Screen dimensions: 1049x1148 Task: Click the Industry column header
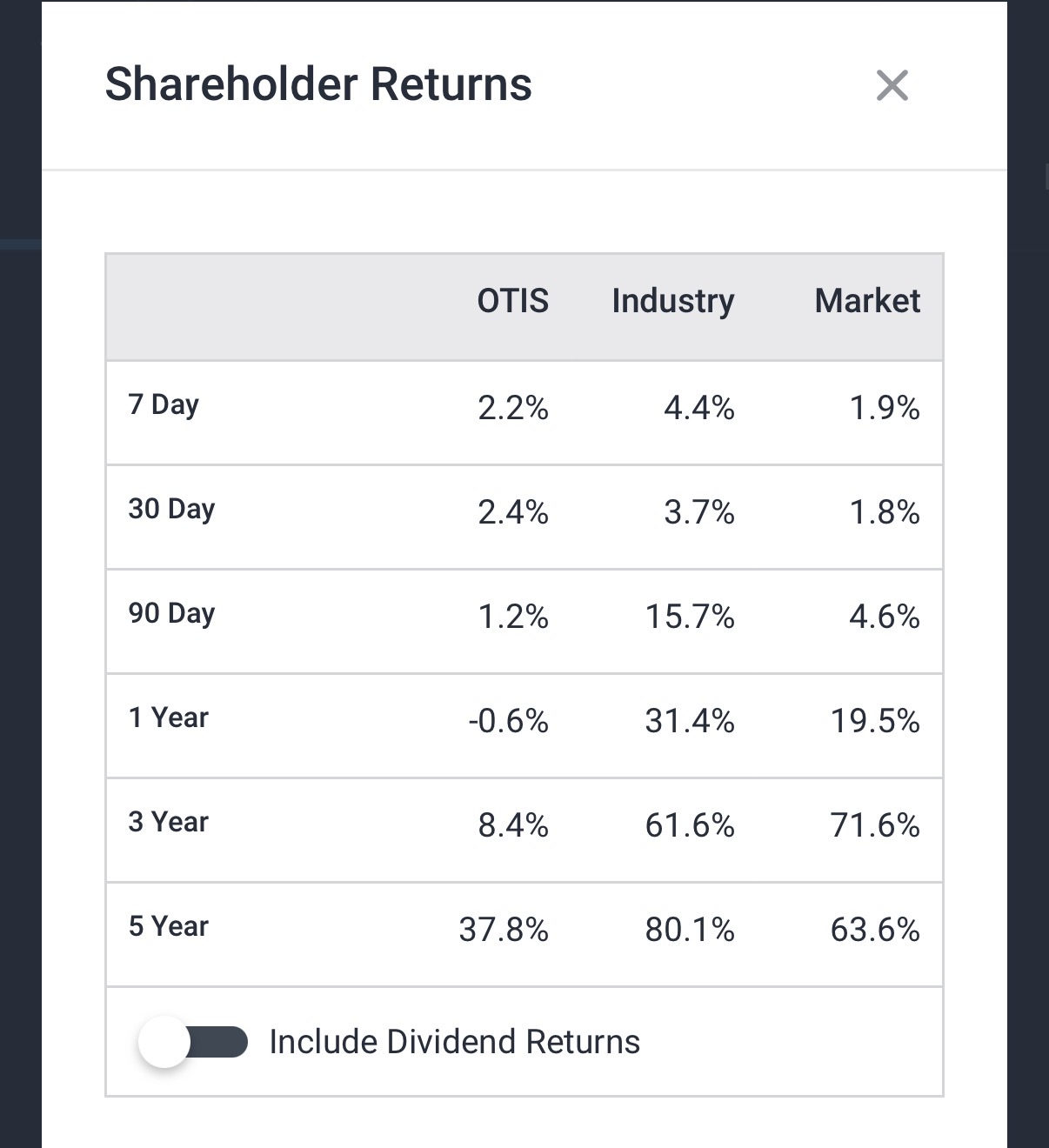(x=672, y=301)
